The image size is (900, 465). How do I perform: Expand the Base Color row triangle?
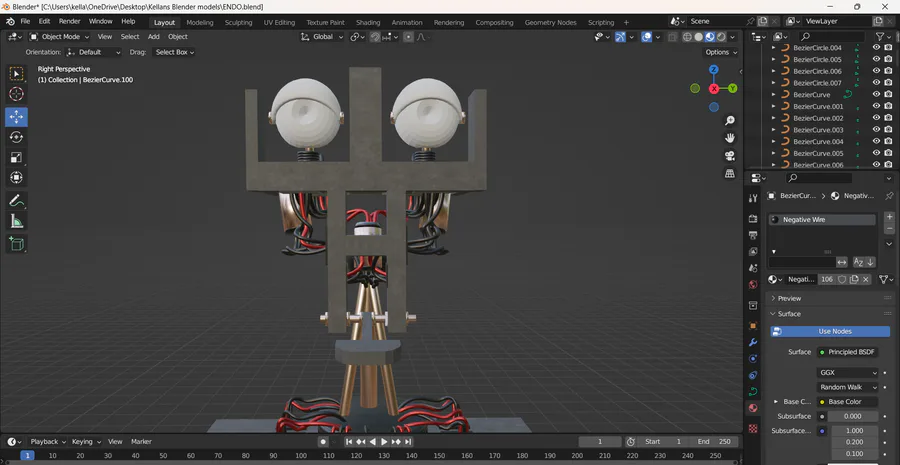(777, 402)
